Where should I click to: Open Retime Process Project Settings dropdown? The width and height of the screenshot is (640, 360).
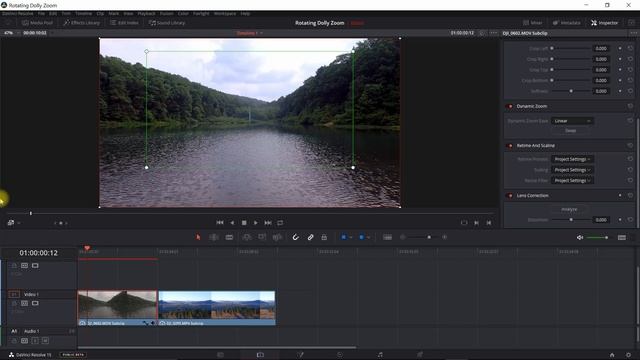572,159
